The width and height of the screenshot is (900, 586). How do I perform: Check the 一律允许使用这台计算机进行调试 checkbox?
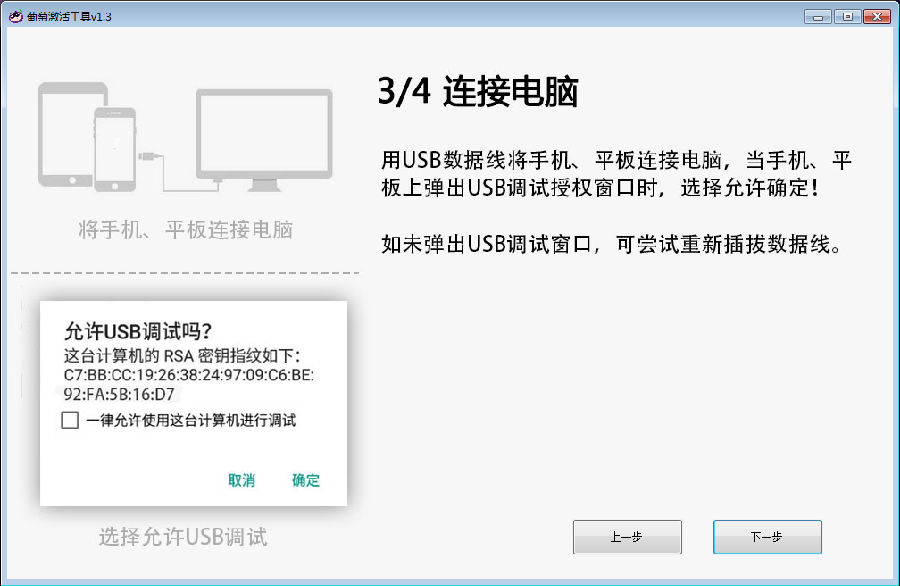70,420
